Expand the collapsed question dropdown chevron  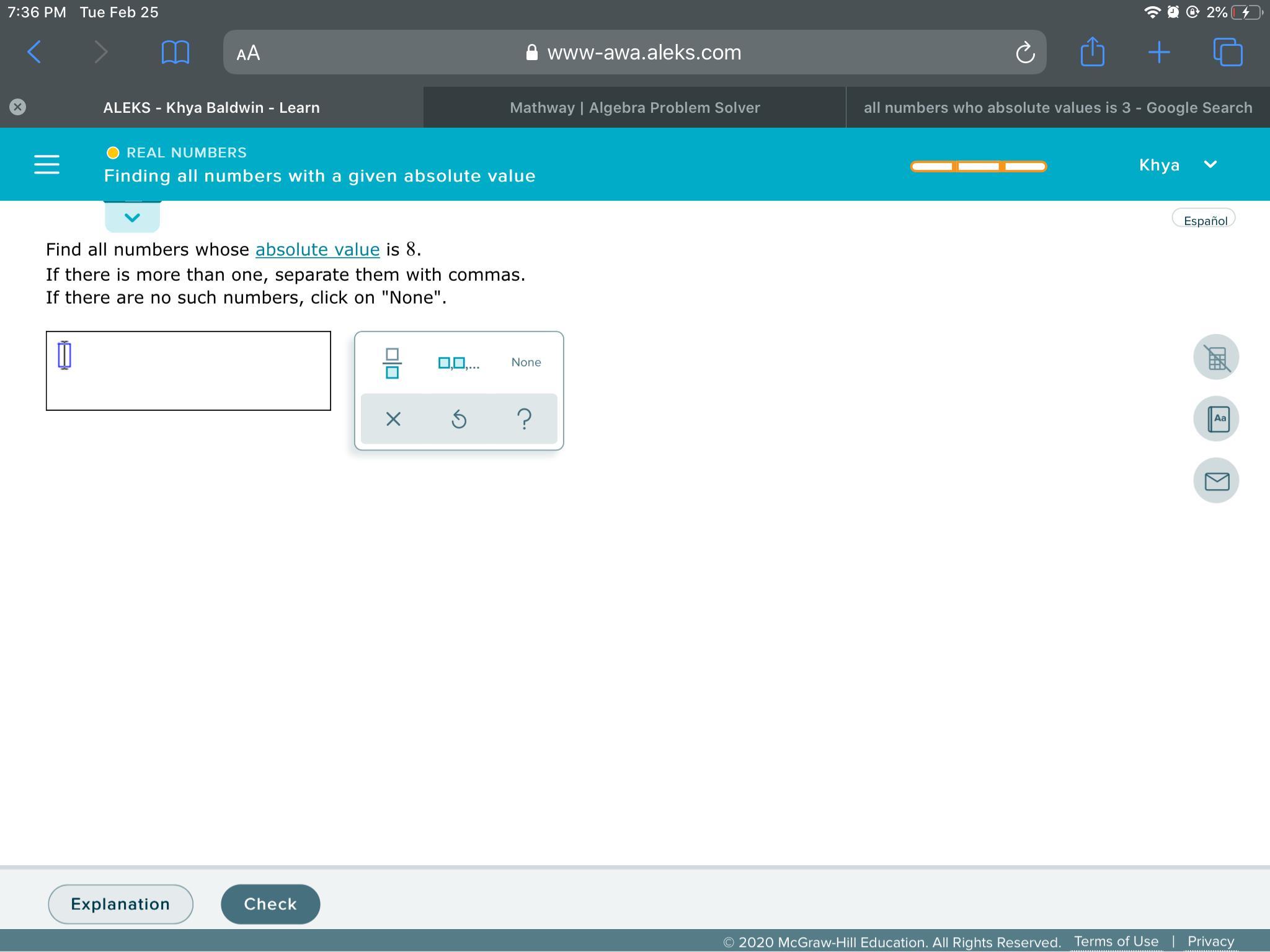(x=132, y=218)
